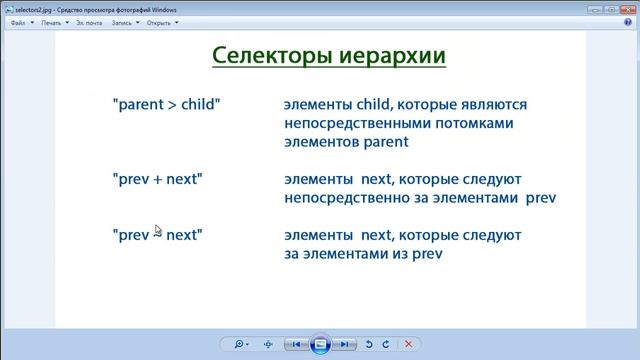
Task: Click the line 'за элементами из prev'
Action: click(x=363, y=254)
